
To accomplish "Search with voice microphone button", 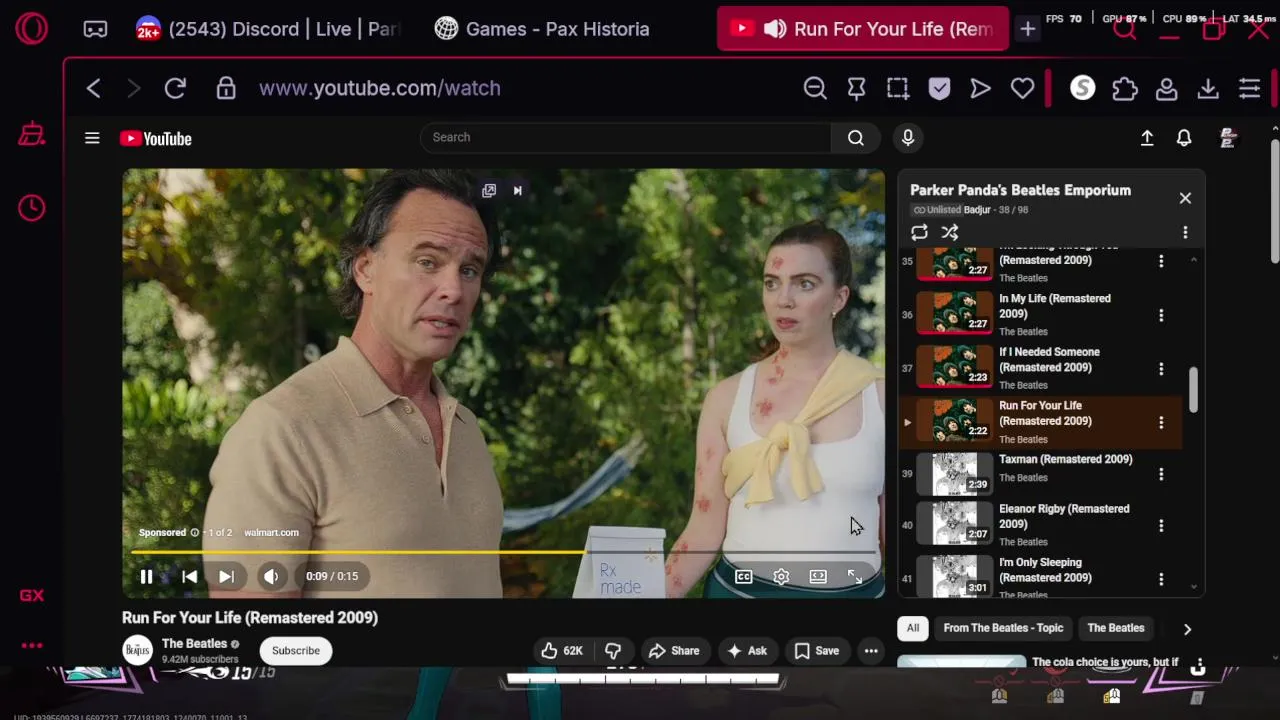I will tap(908, 138).
